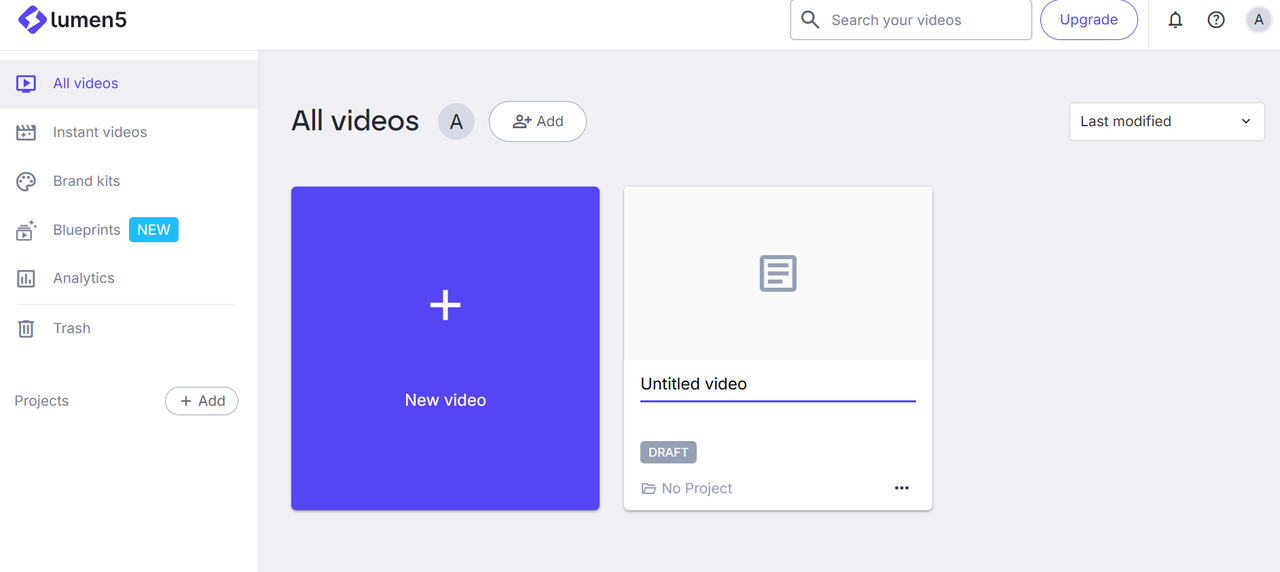1280x572 pixels.
Task: Open notifications bell
Action: pyautogui.click(x=1175, y=20)
